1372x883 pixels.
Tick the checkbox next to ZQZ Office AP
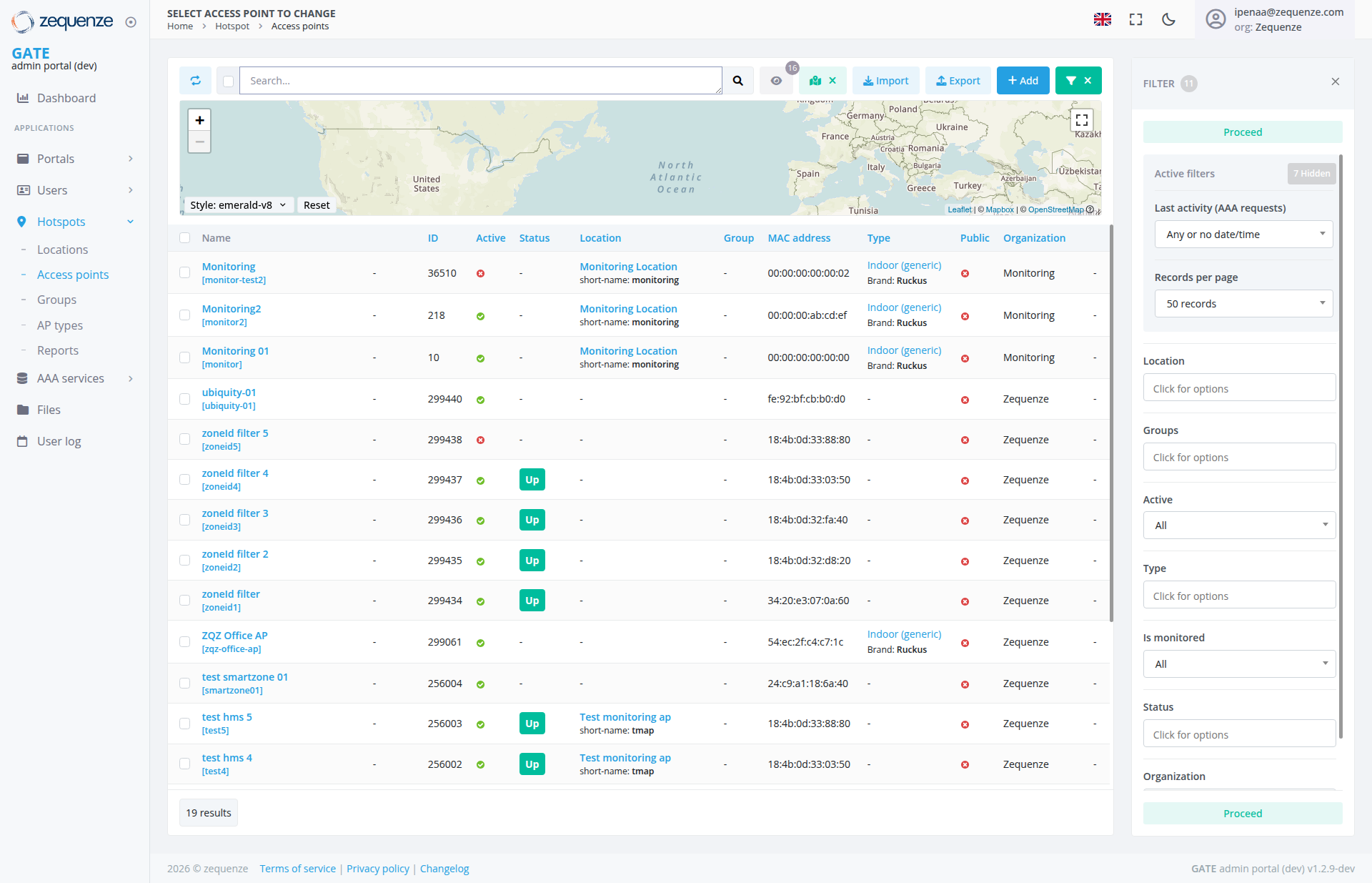tap(185, 641)
